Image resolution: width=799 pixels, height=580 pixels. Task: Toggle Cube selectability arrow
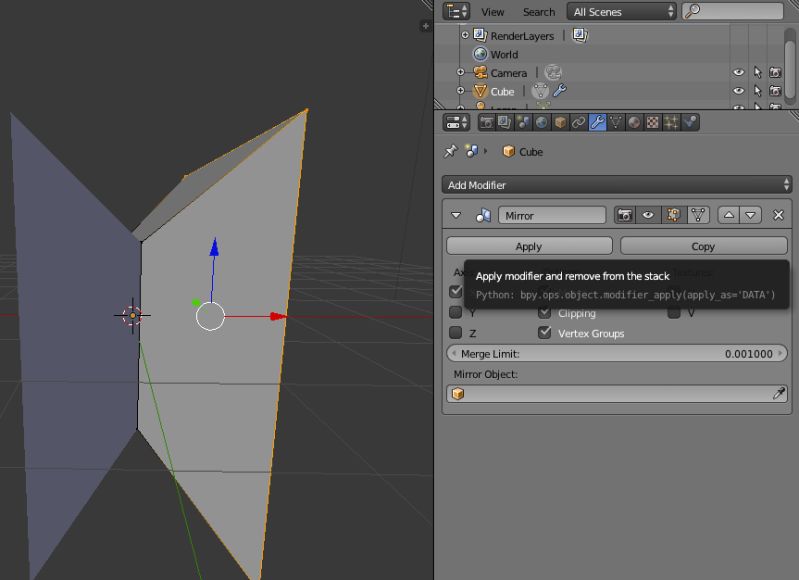click(757, 91)
